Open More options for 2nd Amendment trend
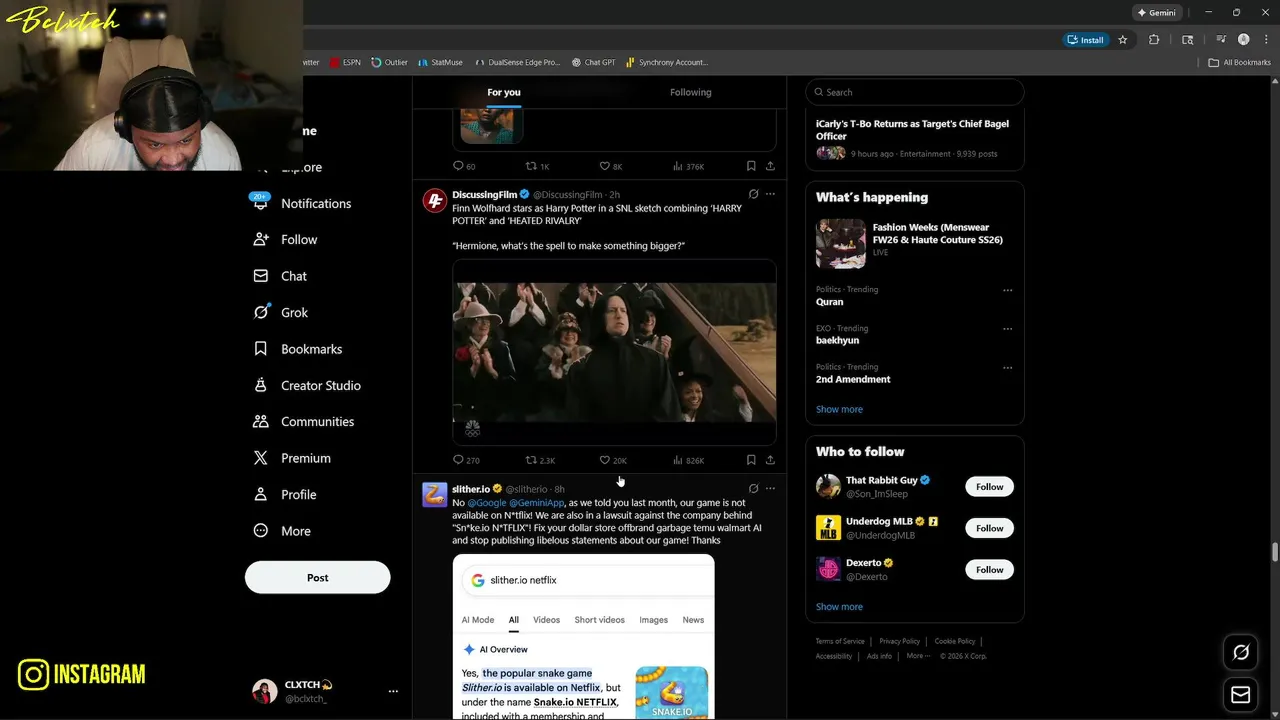The width and height of the screenshot is (1280, 720). pyautogui.click(x=1007, y=368)
